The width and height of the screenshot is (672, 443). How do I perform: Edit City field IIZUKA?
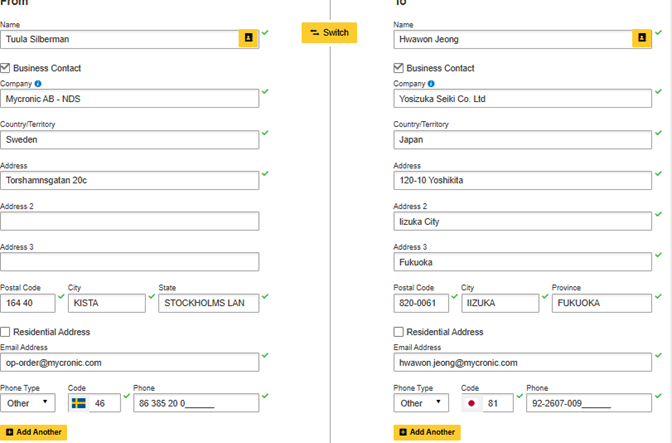pos(500,303)
